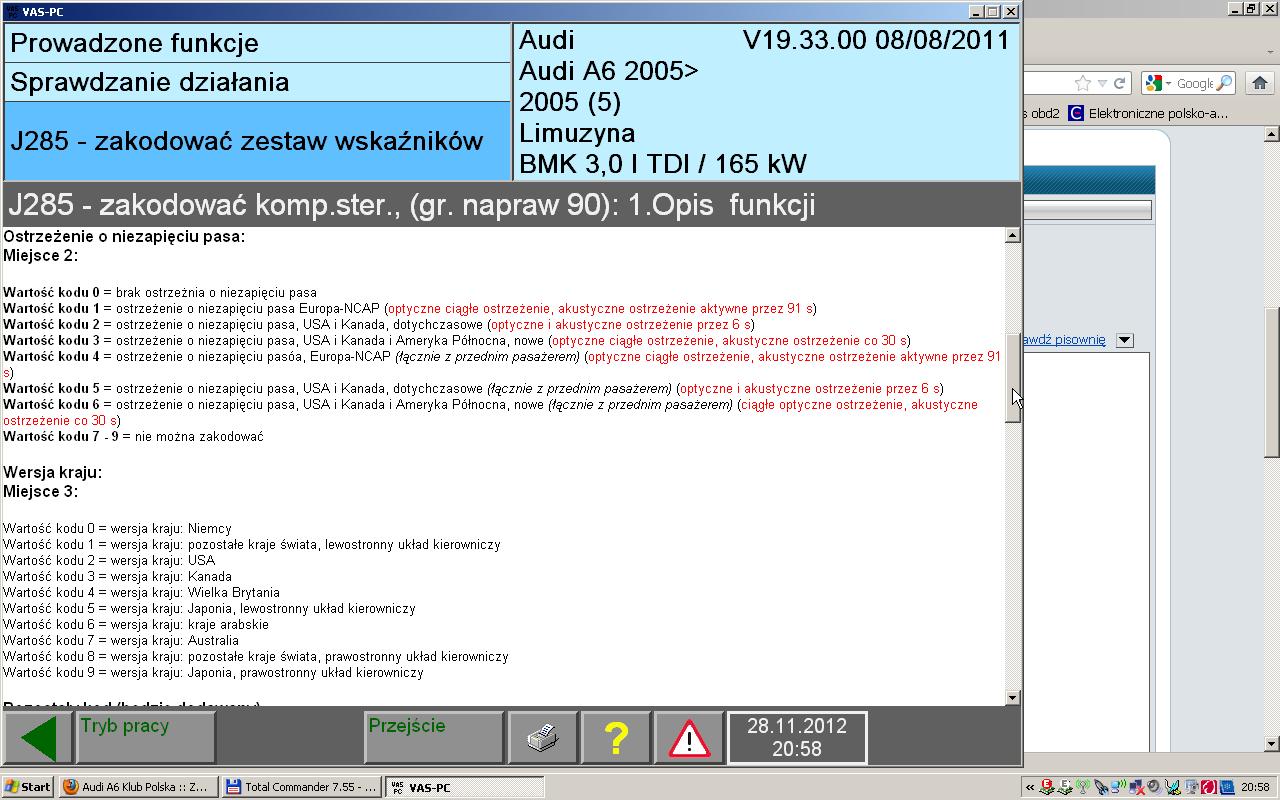Click the version text V19.33.00 08/08/2011
1280x800 pixels.
tap(876, 41)
